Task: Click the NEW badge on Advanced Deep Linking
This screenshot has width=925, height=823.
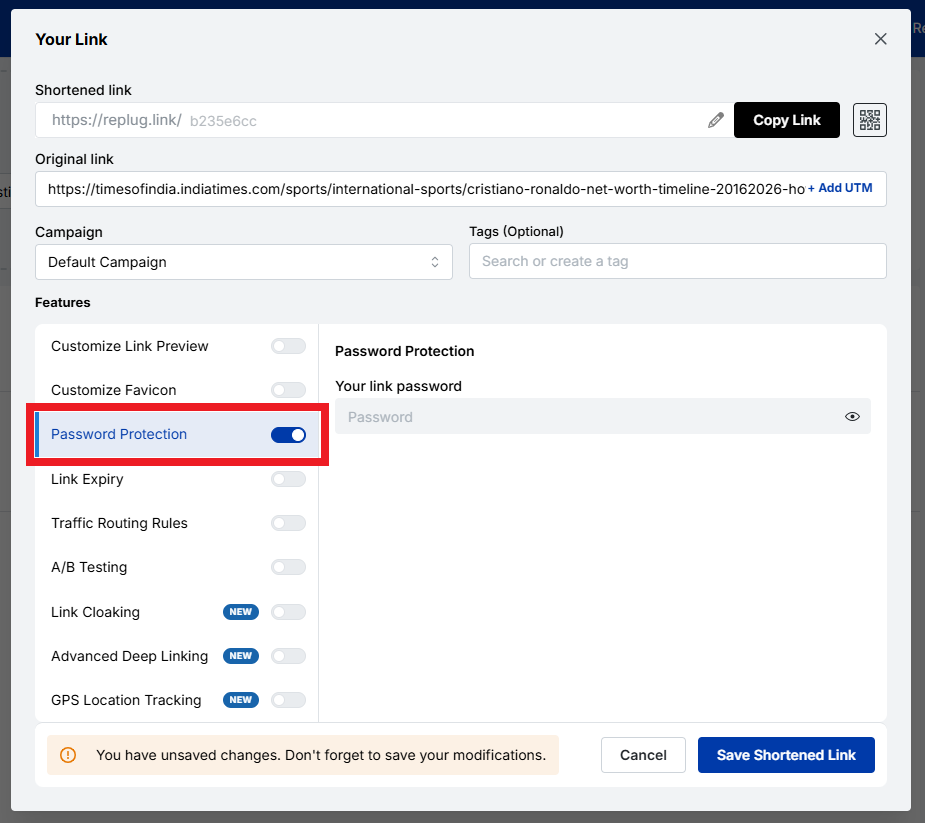Action: pyautogui.click(x=240, y=656)
